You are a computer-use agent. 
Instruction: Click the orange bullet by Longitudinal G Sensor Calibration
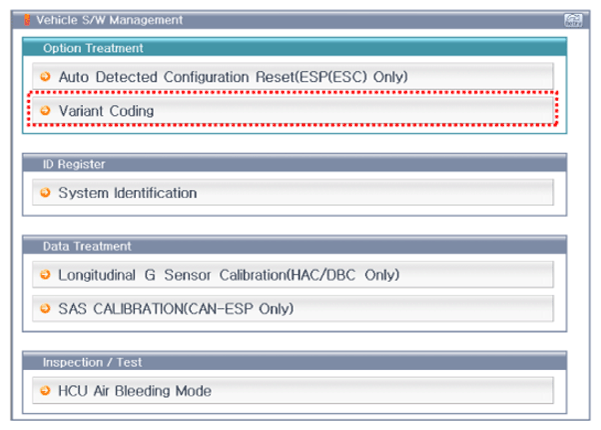coord(45,275)
